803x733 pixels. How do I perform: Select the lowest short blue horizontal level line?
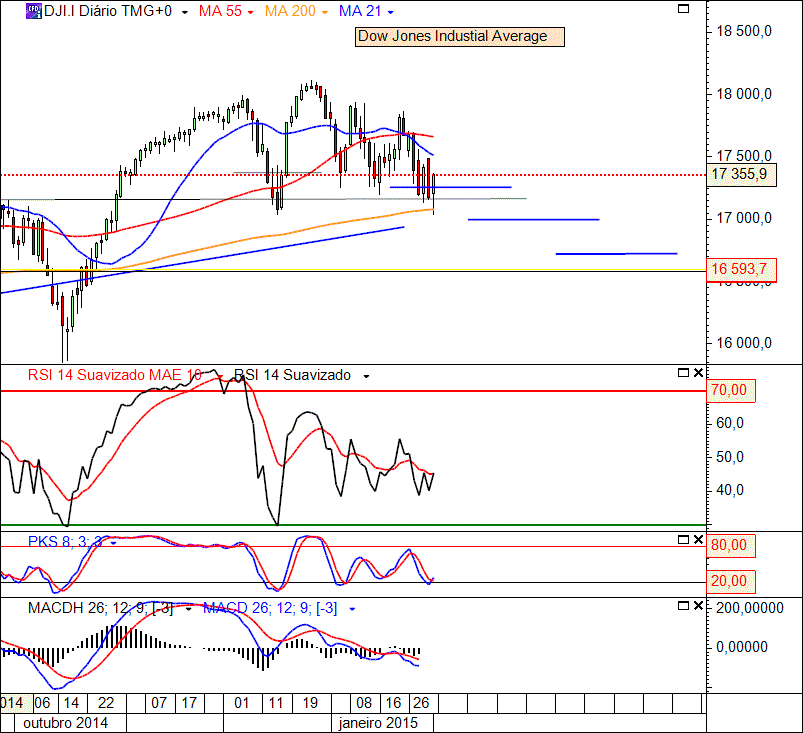tap(617, 254)
